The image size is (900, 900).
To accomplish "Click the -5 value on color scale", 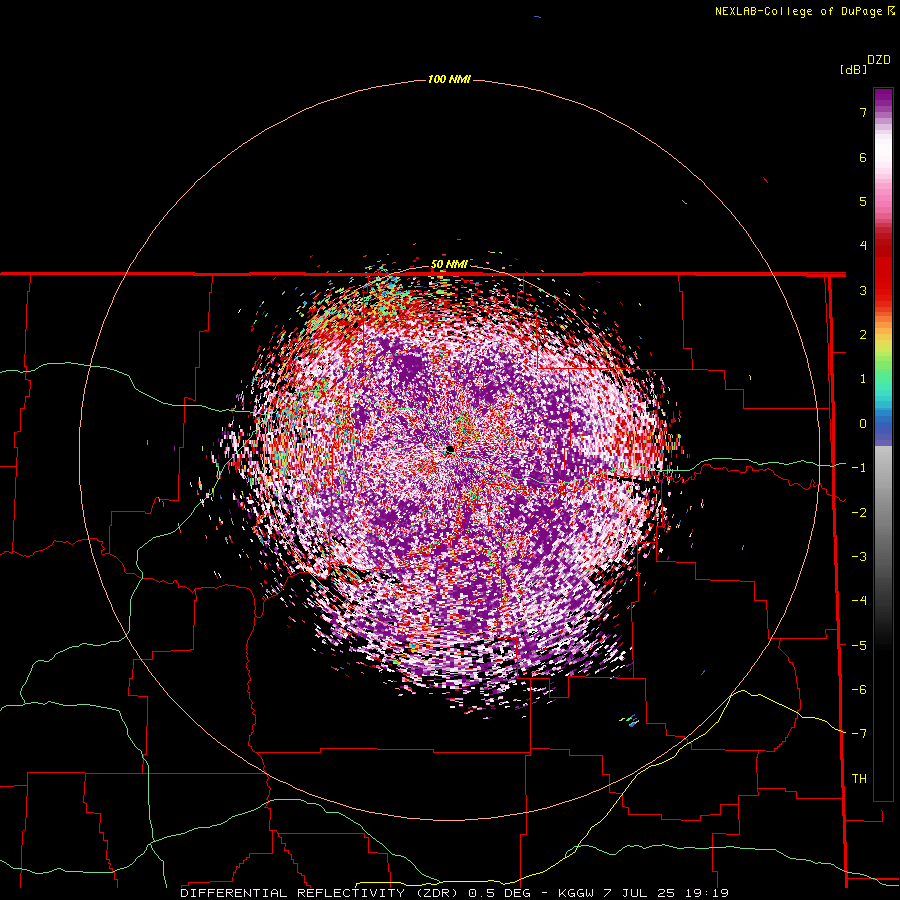I will pyautogui.click(x=859, y=646).
